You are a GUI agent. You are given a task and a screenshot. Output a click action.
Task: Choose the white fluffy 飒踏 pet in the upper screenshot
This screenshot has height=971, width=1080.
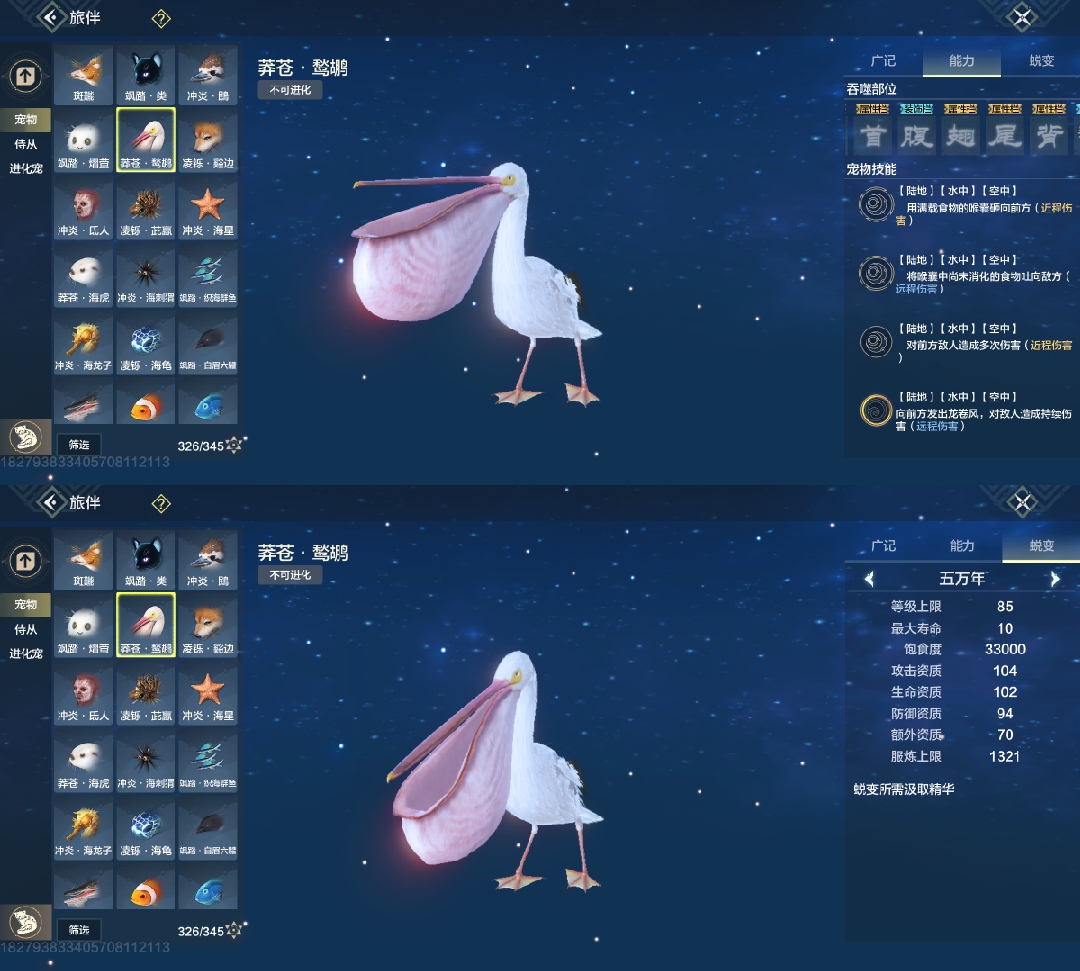click(x=83, y=140)
